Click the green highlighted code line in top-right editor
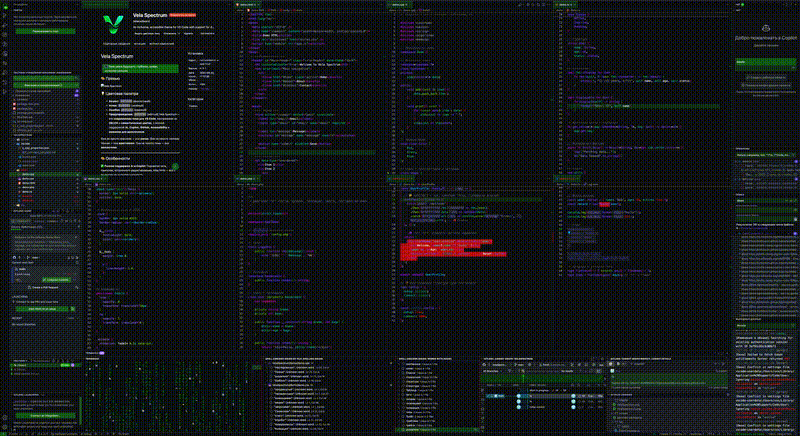 [643, 106]
